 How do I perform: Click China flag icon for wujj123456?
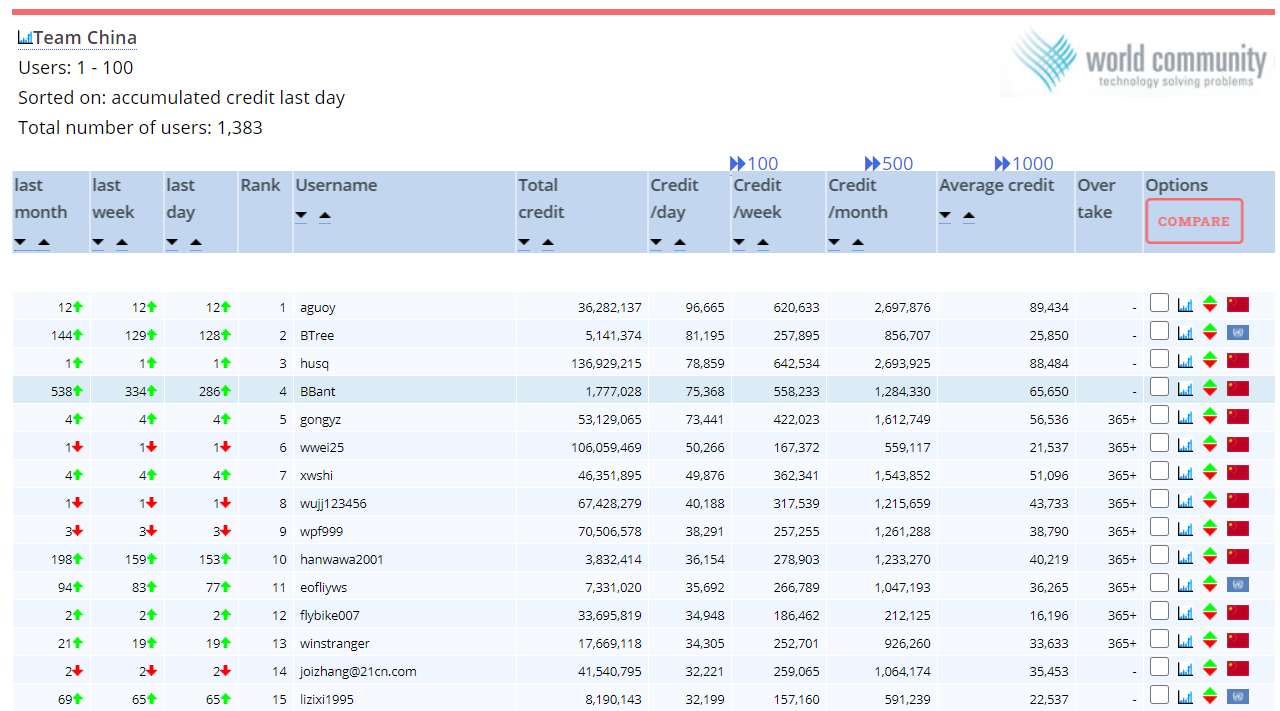coord(1238,500)
